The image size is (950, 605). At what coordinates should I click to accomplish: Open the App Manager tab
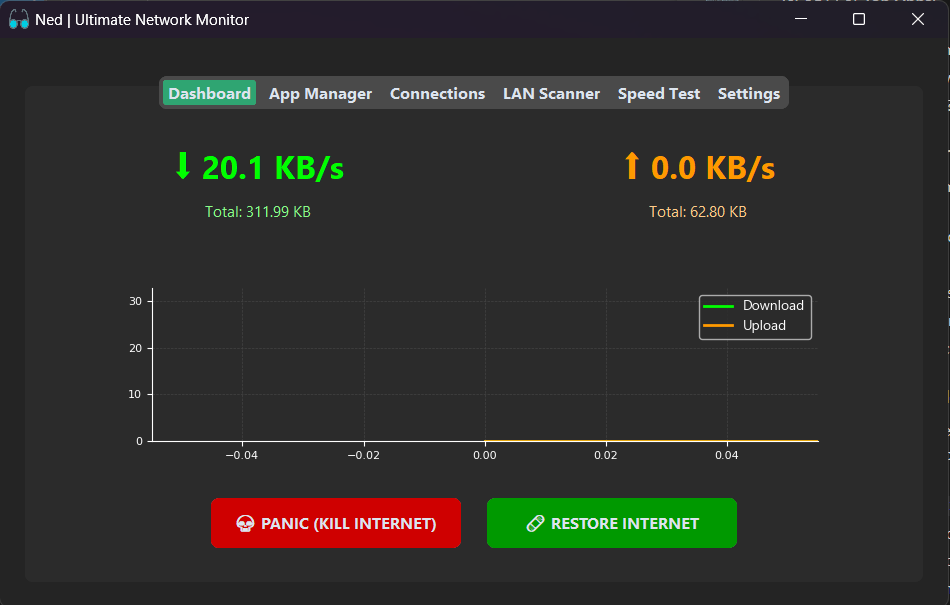pos(320,93)
